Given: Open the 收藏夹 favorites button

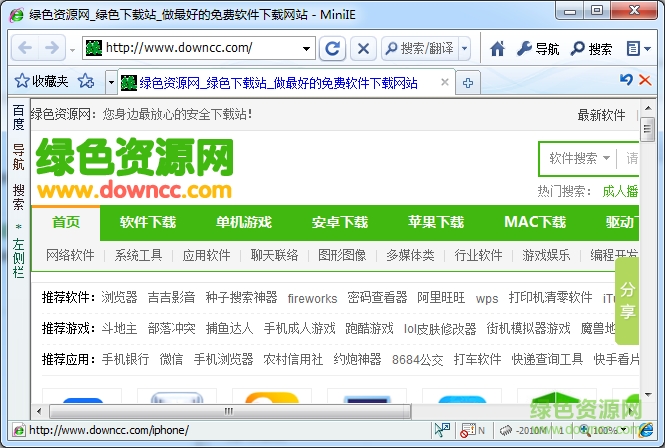Looking at the screenshot, I should (x=40, y=81).
